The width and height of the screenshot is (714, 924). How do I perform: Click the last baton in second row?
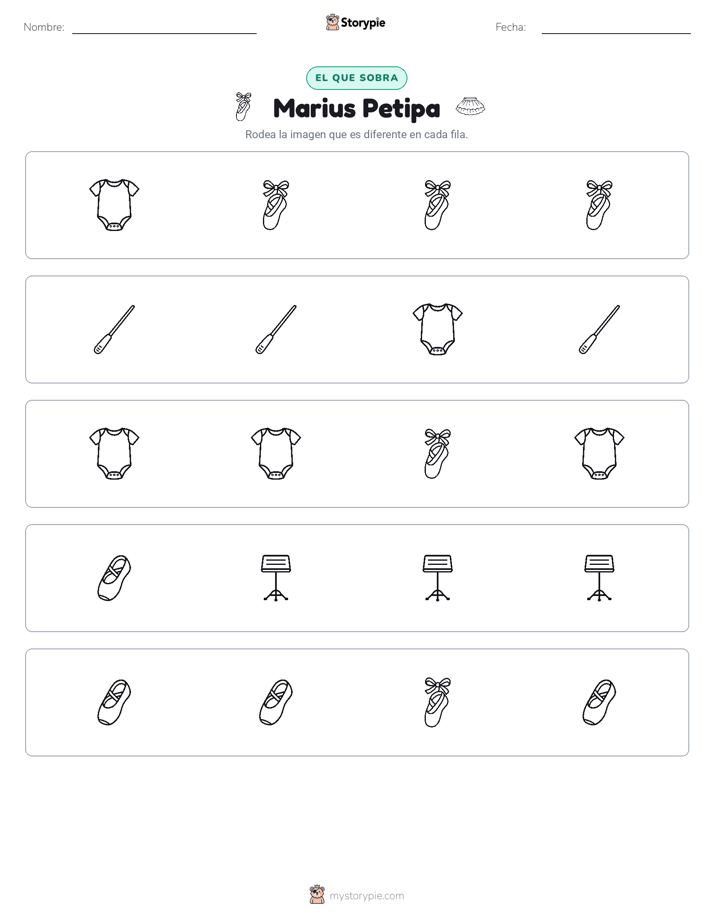tap(599, 329)
